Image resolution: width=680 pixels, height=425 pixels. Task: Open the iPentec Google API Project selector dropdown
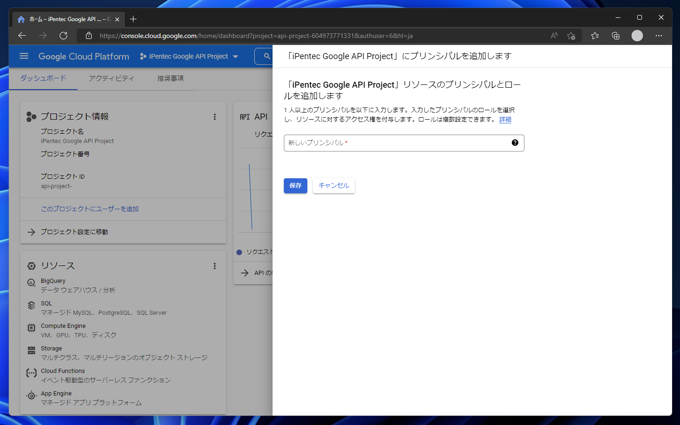[x=189, y=56]
